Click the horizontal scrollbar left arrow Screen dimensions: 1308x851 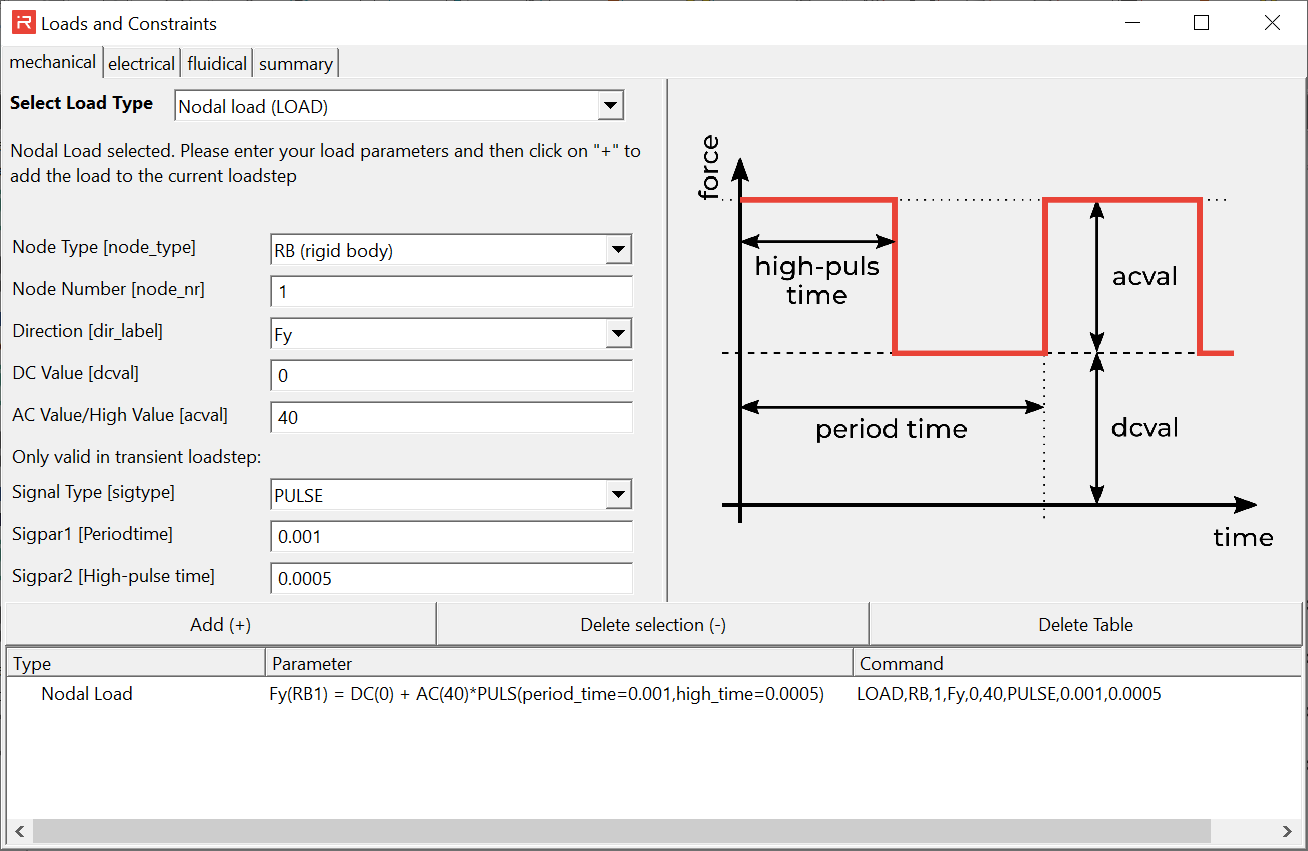19,831
